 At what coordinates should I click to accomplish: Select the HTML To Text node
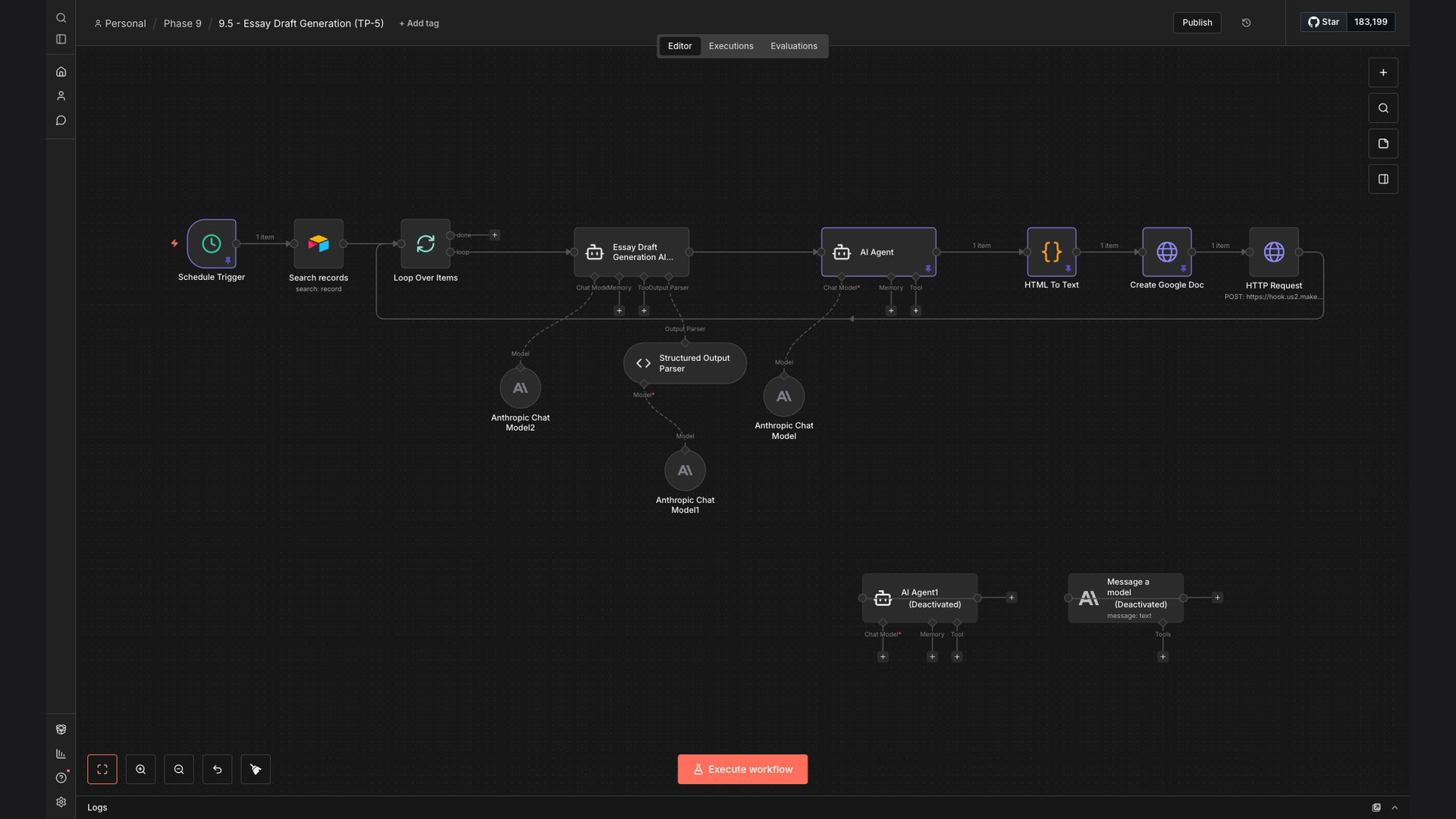(1051, 252)
